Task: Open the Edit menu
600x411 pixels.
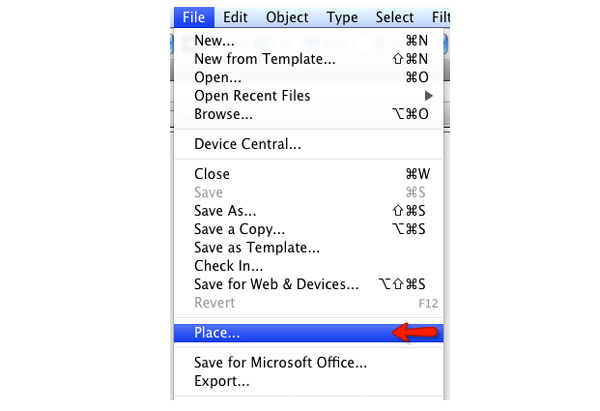Action: click(x=236, y=17)
